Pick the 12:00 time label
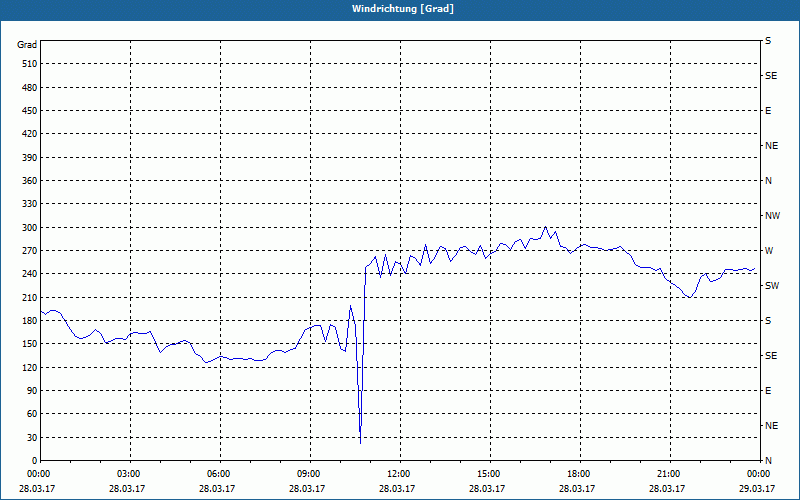This screenshot has width=800, height=500. 400,474
